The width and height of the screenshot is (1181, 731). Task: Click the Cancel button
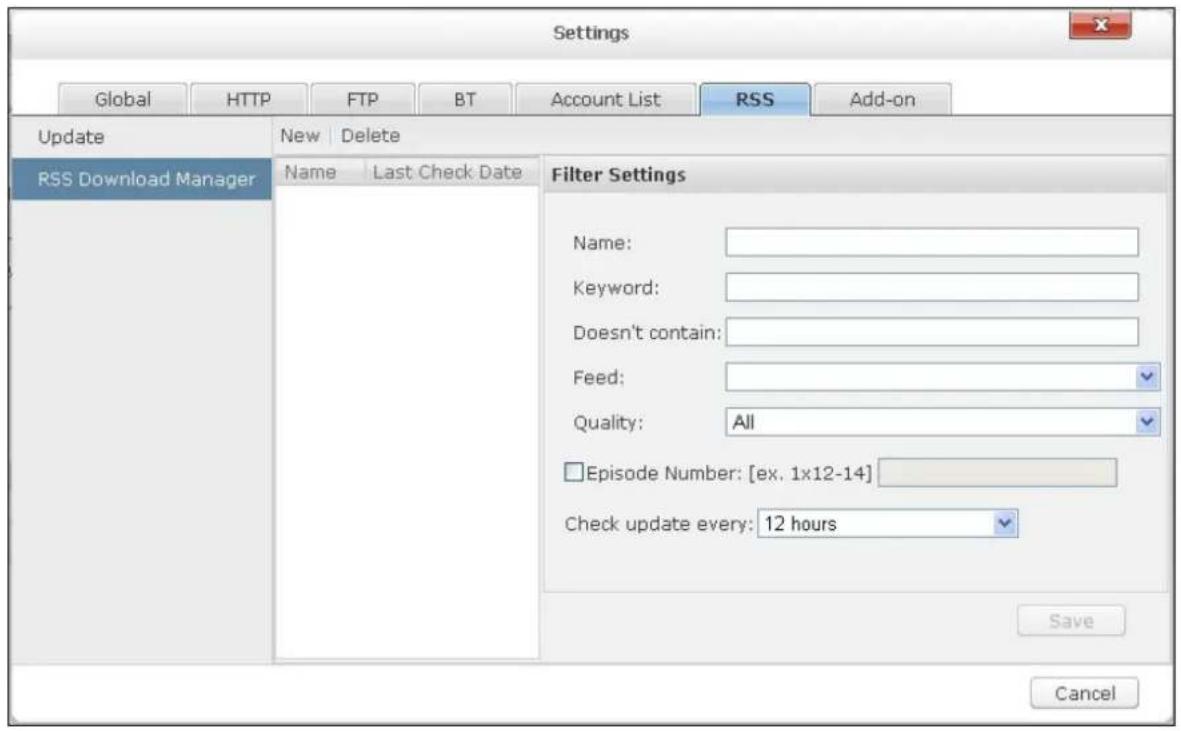click(1084, 693)
